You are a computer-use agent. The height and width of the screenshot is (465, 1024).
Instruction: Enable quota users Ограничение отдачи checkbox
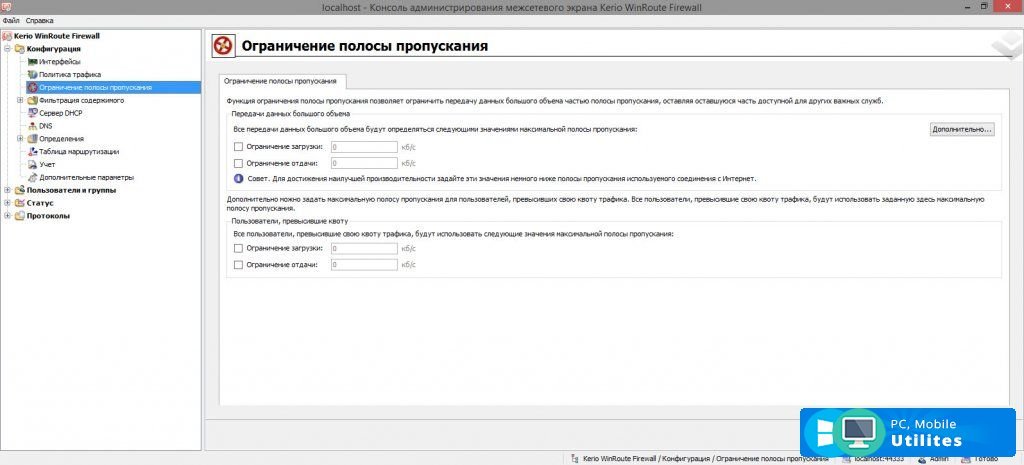click(x=238, y=265)
